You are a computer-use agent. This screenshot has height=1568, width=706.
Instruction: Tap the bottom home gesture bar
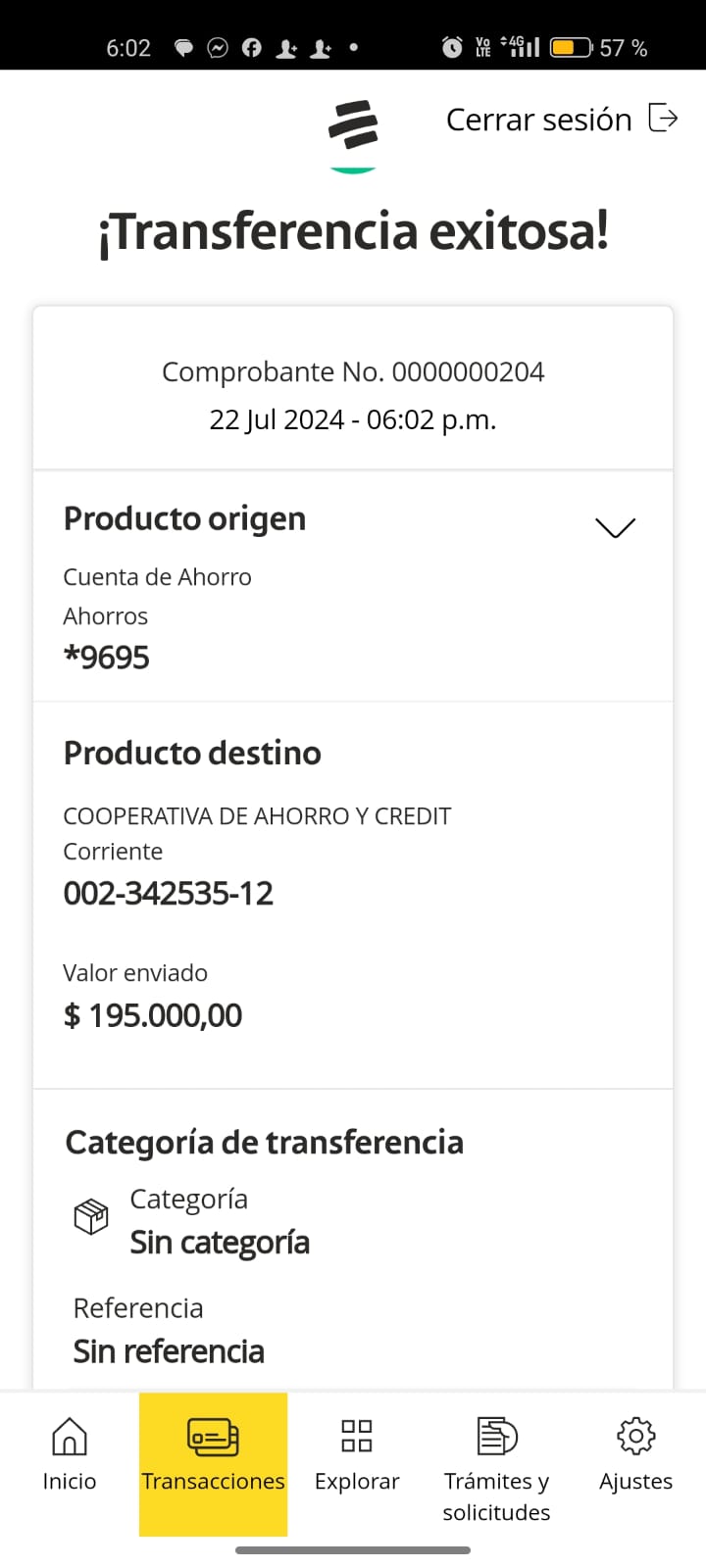click(x=353, y=1550)
